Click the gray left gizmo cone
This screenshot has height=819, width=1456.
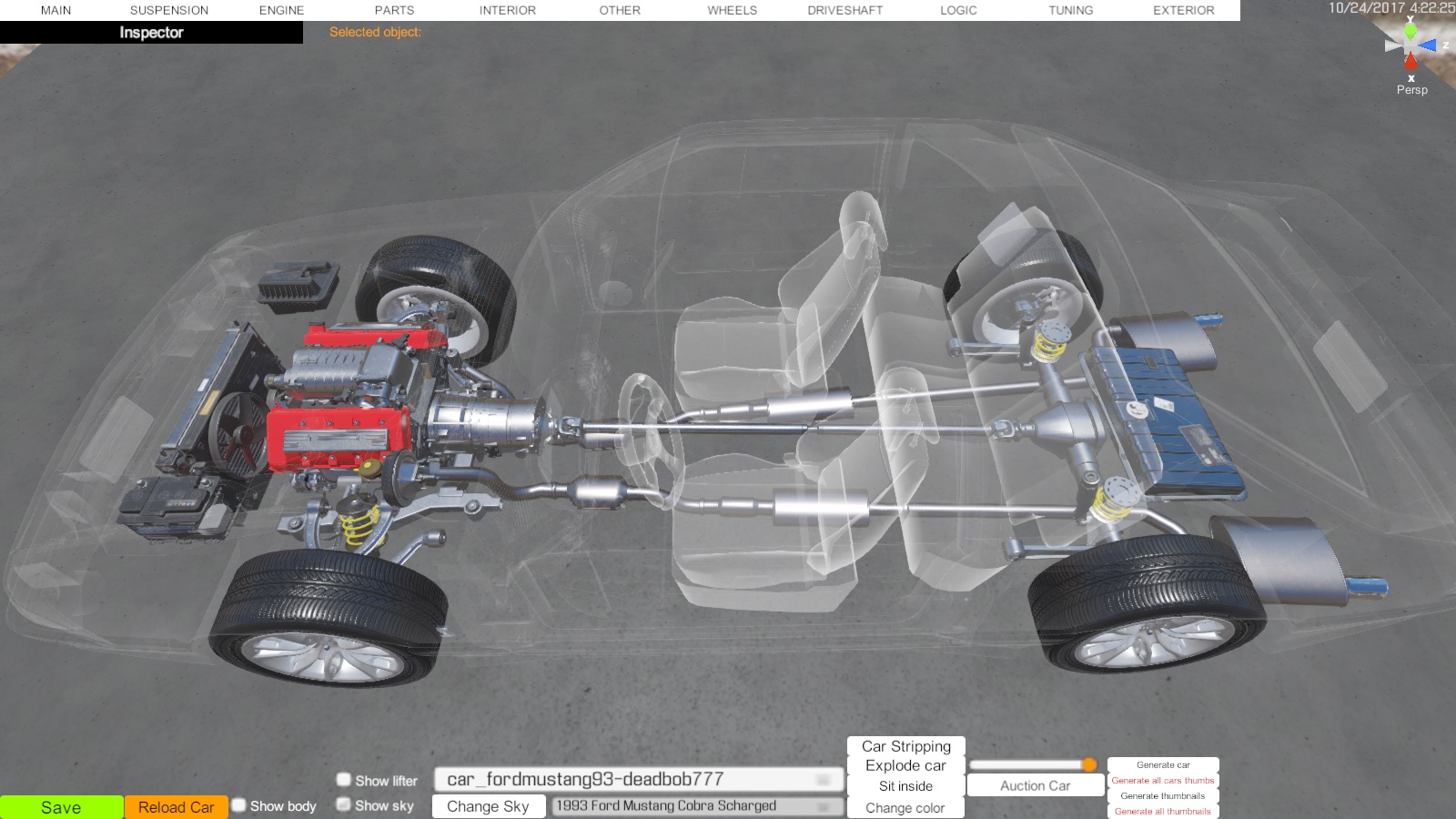[x=1392, y=45]
